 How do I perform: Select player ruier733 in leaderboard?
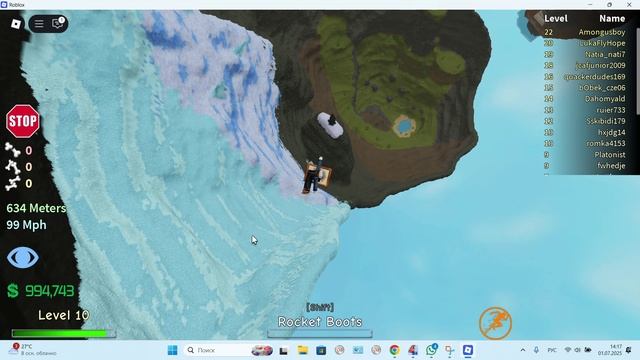[x=611, y=110]
